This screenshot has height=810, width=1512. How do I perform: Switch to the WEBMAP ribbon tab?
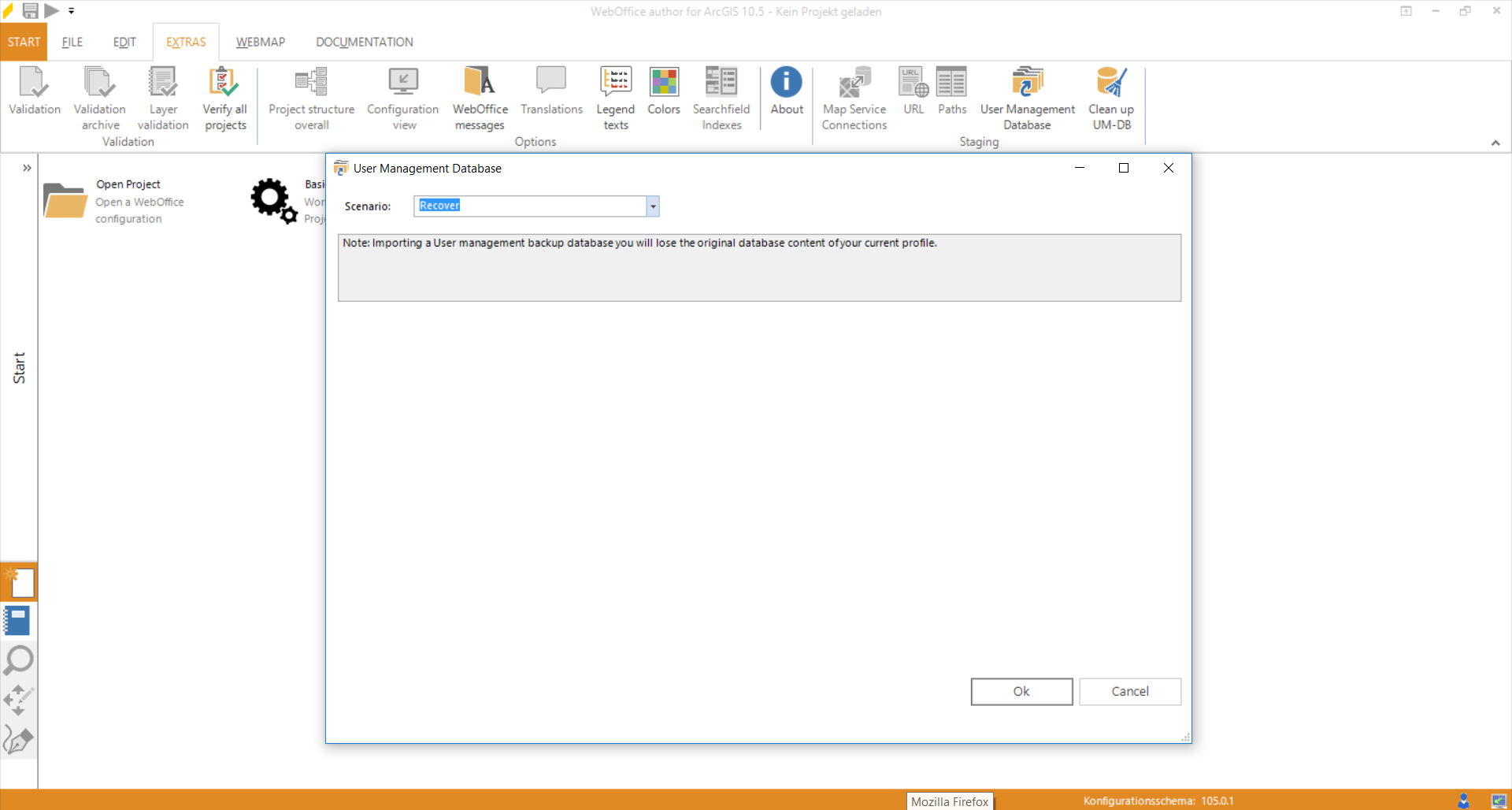tap(260, 42)
